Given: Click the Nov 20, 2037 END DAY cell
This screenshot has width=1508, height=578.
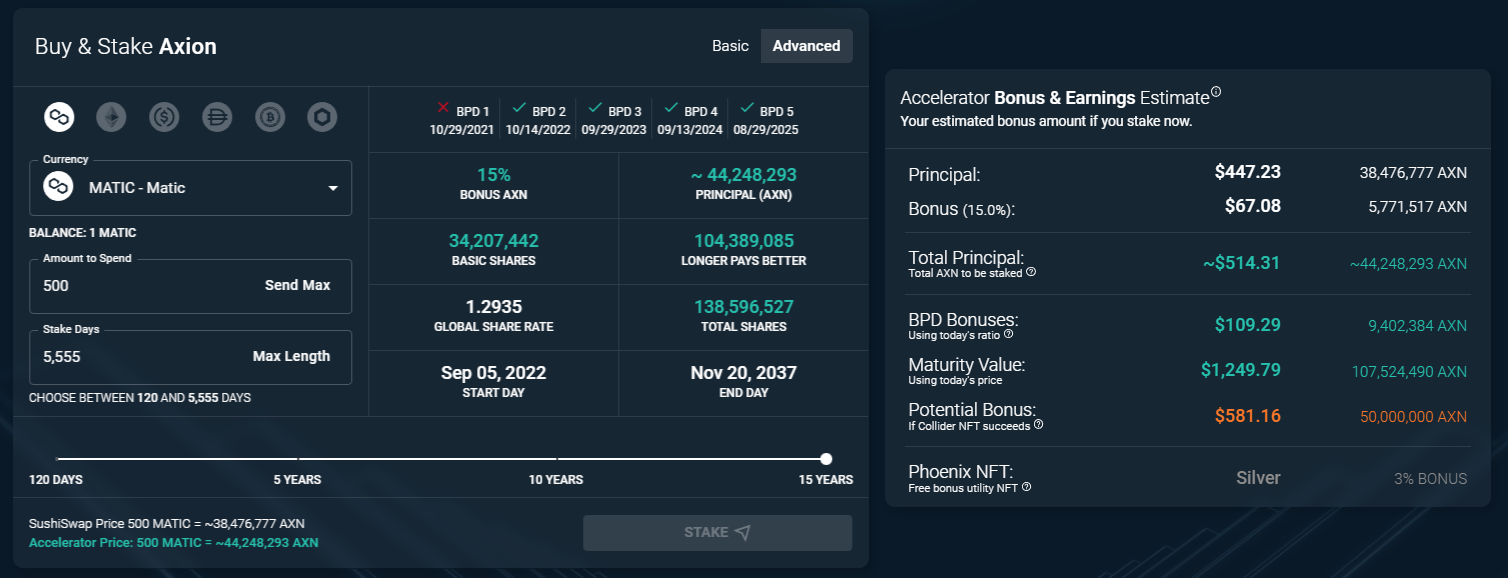Looking at the screenshot, I should 744,383.
